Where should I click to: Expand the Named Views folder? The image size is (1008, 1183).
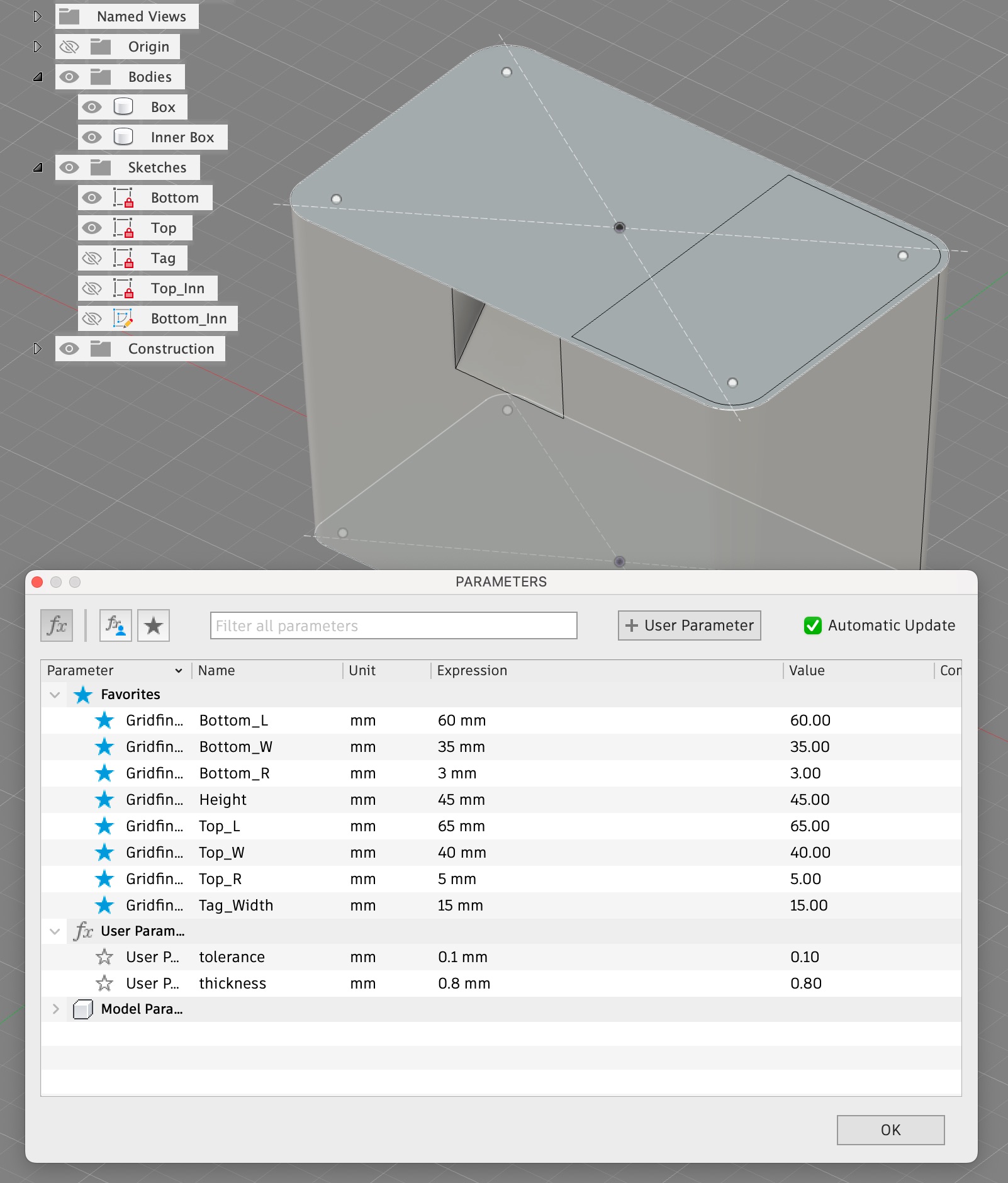click(x=37, y=16)
